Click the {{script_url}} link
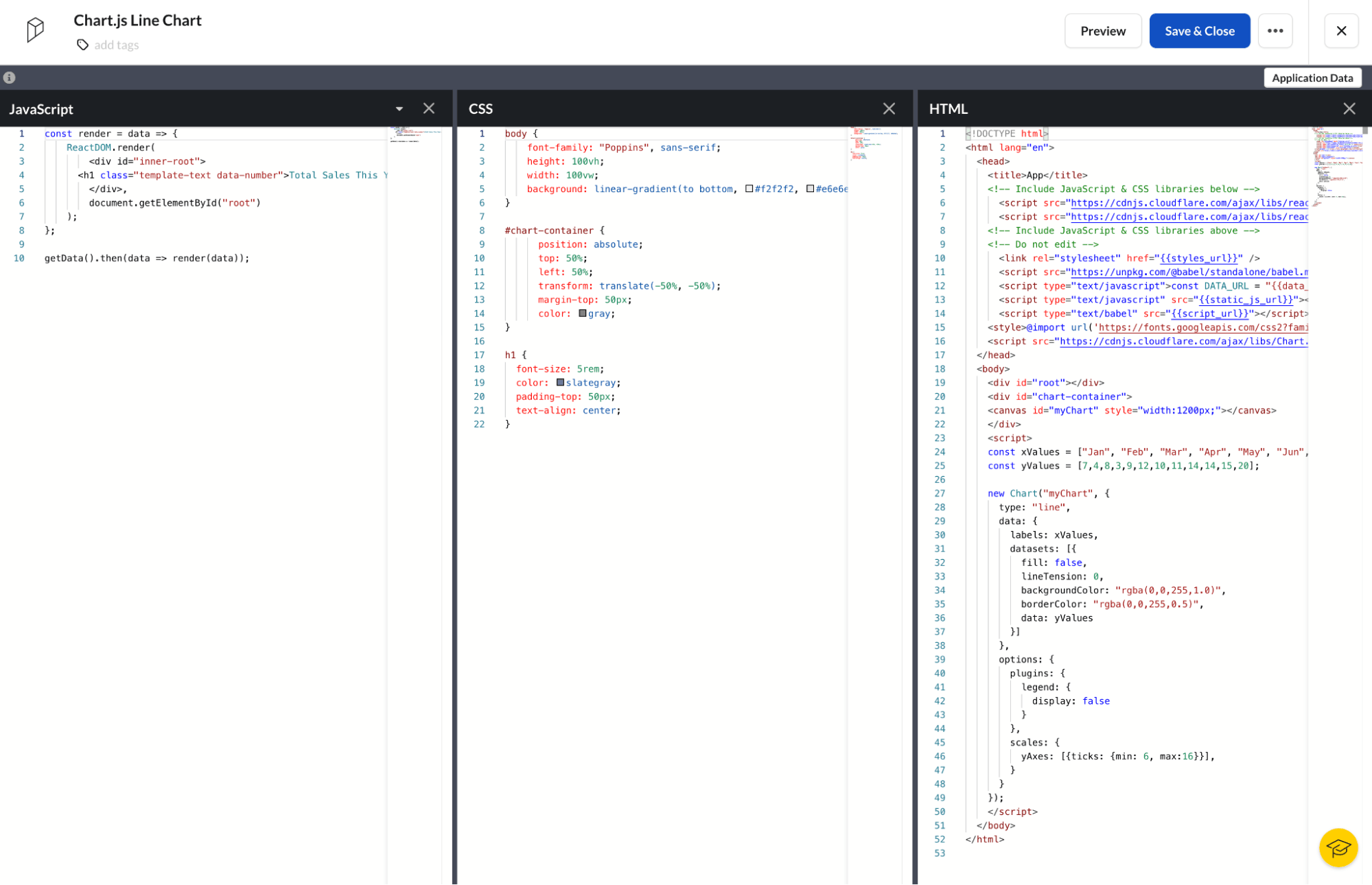 [1209, 314]
